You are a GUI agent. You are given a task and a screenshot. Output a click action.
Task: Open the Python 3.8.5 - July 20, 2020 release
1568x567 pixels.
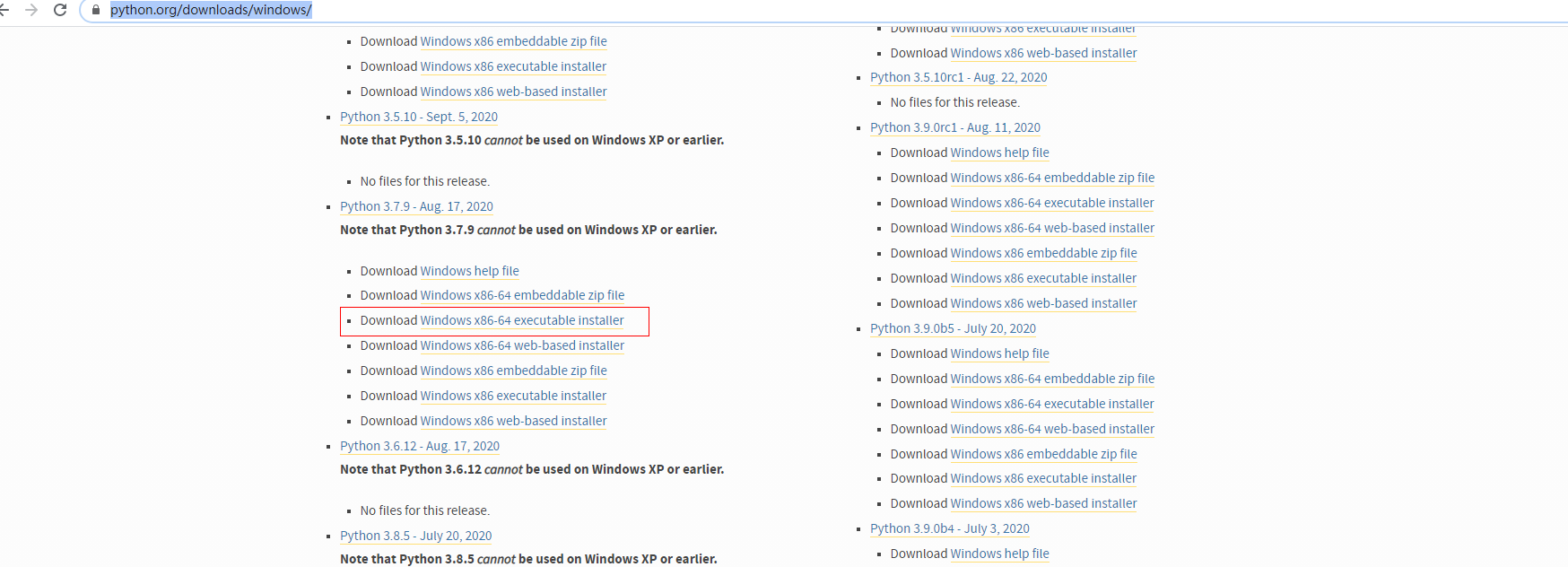click(415, 536)
